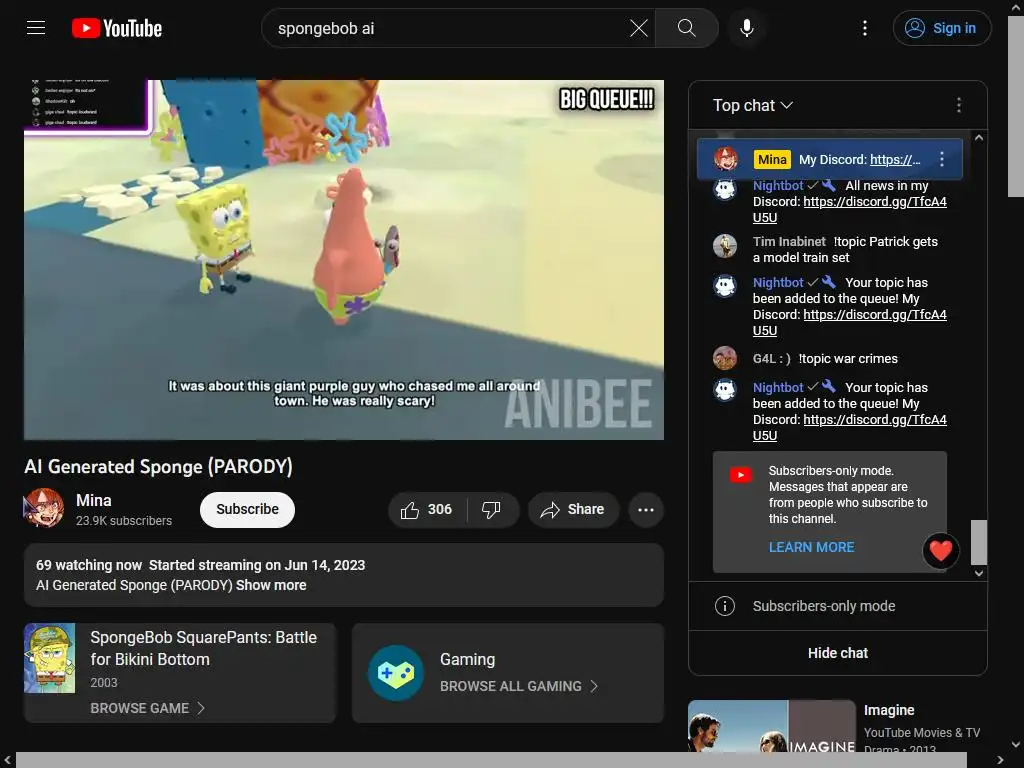Open Battle for Bikini Bottom game thumbnail
This screenshot has height=768, width=1024.
(x=50, y=658)
